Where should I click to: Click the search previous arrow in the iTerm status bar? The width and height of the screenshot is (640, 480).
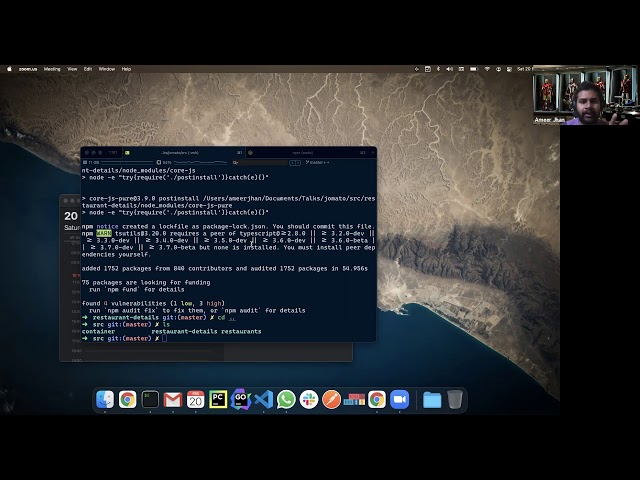(x=292, y=162)
